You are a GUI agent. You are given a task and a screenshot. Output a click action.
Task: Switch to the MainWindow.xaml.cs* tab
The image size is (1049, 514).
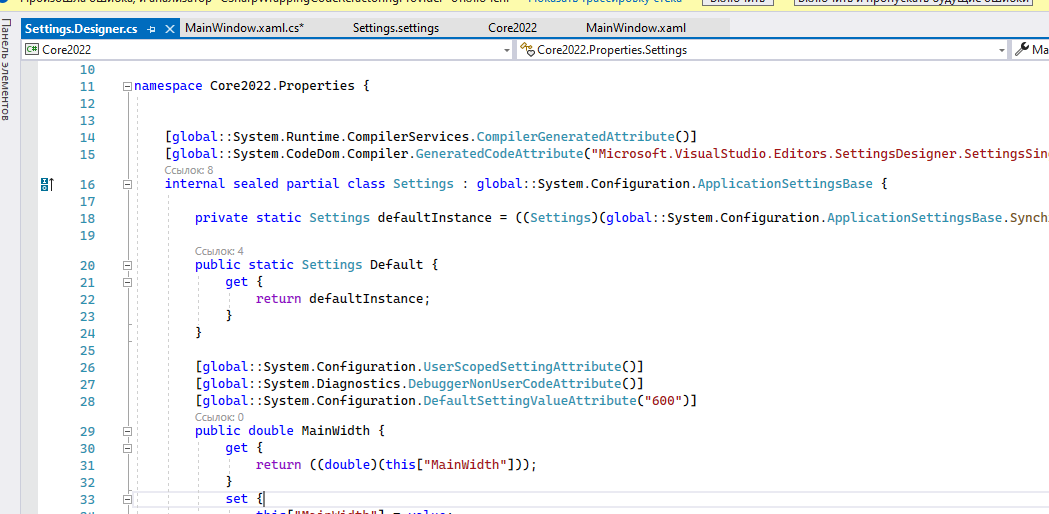245,28
